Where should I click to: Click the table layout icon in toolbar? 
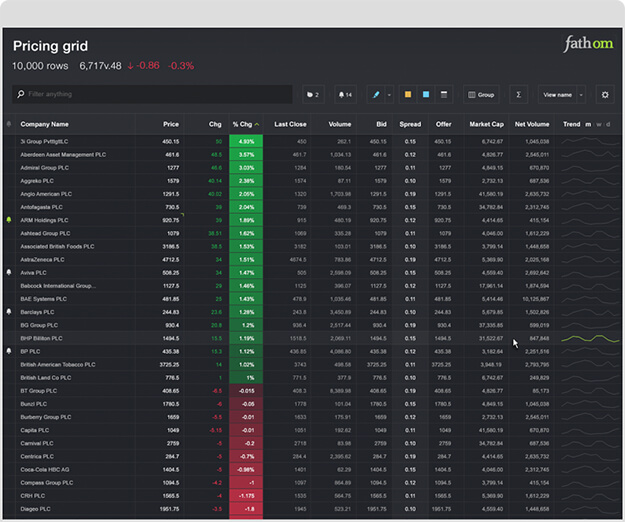[444, 95]
